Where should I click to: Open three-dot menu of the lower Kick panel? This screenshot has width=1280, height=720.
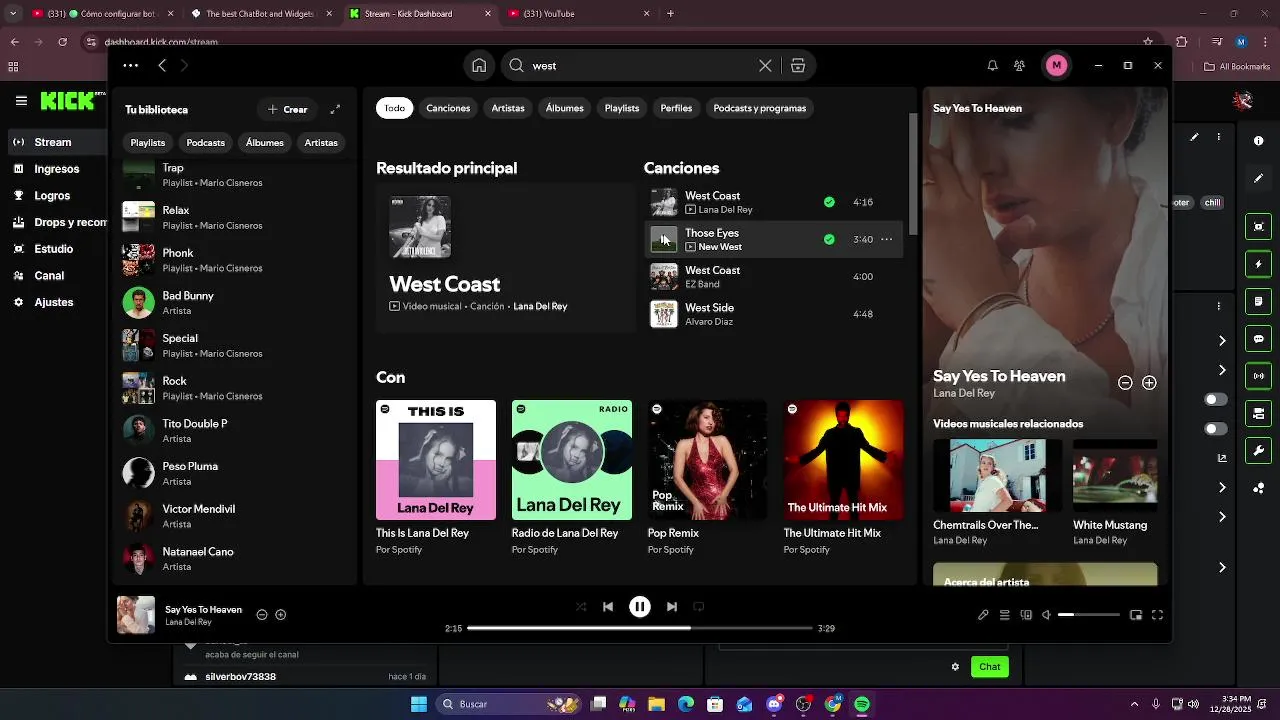pos(1218,305)
